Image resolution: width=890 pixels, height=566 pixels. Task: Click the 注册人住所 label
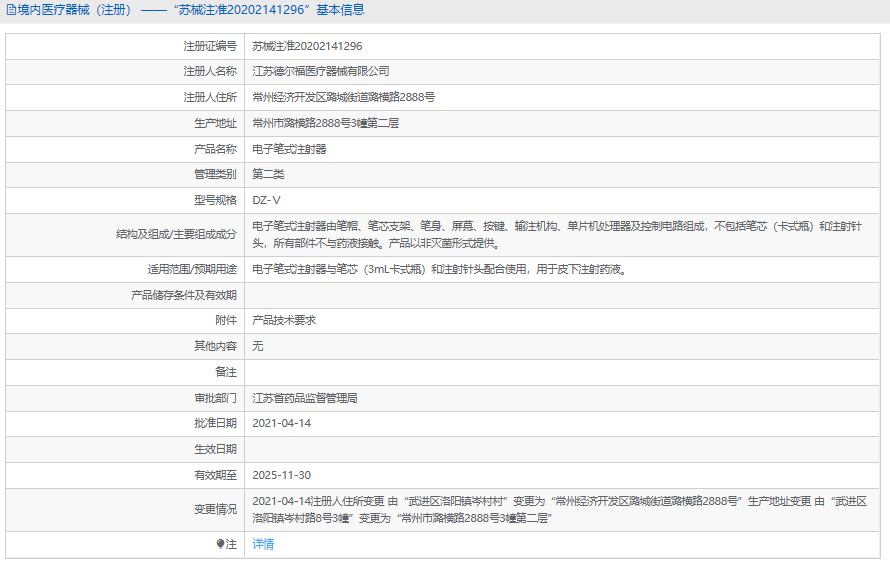210,97
